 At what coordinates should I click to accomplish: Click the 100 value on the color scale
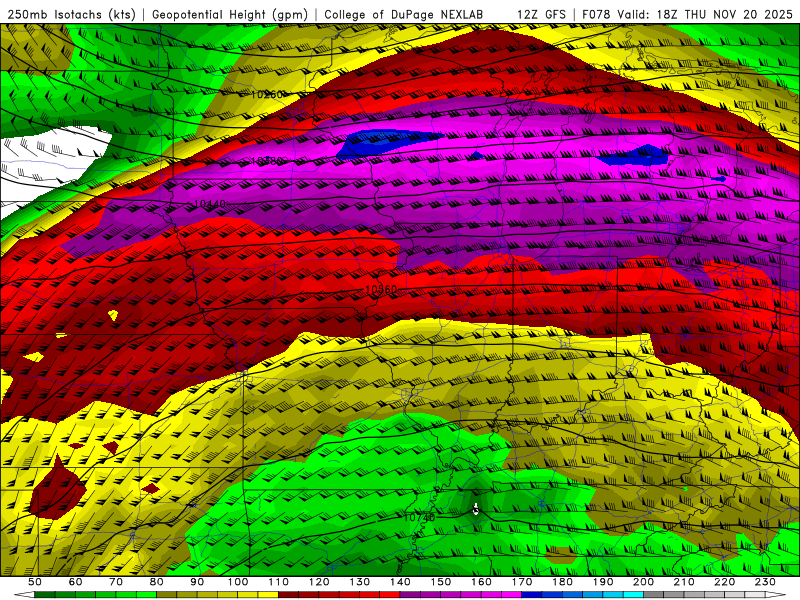point(238,582)
